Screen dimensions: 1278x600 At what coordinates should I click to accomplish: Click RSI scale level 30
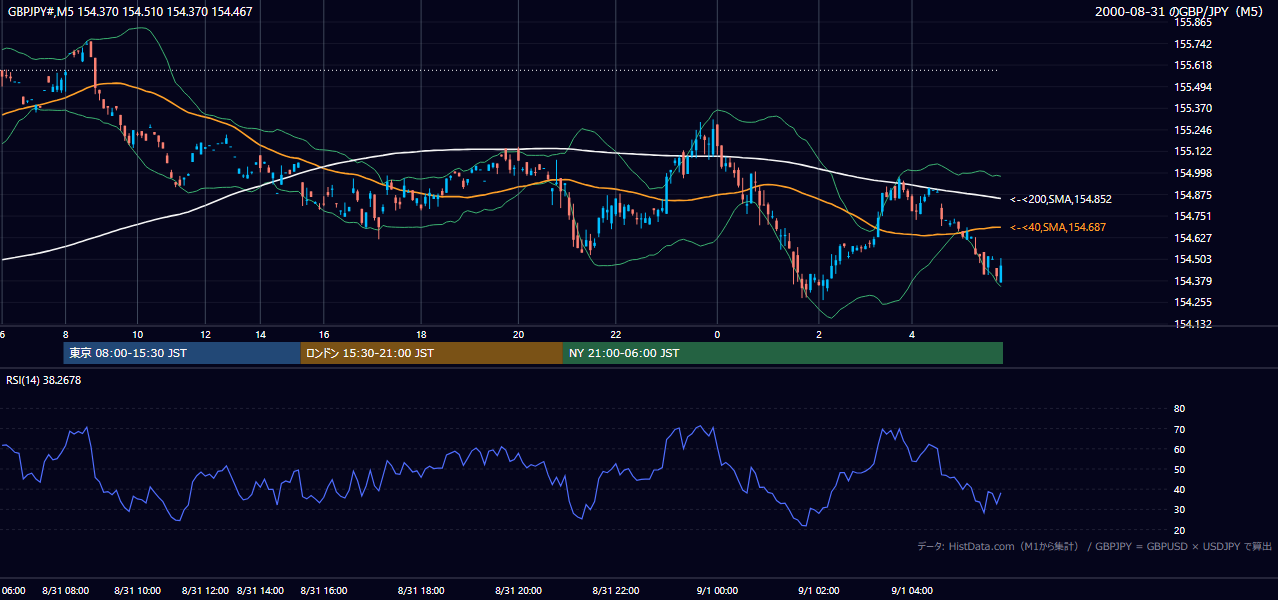coord(1179,510)
